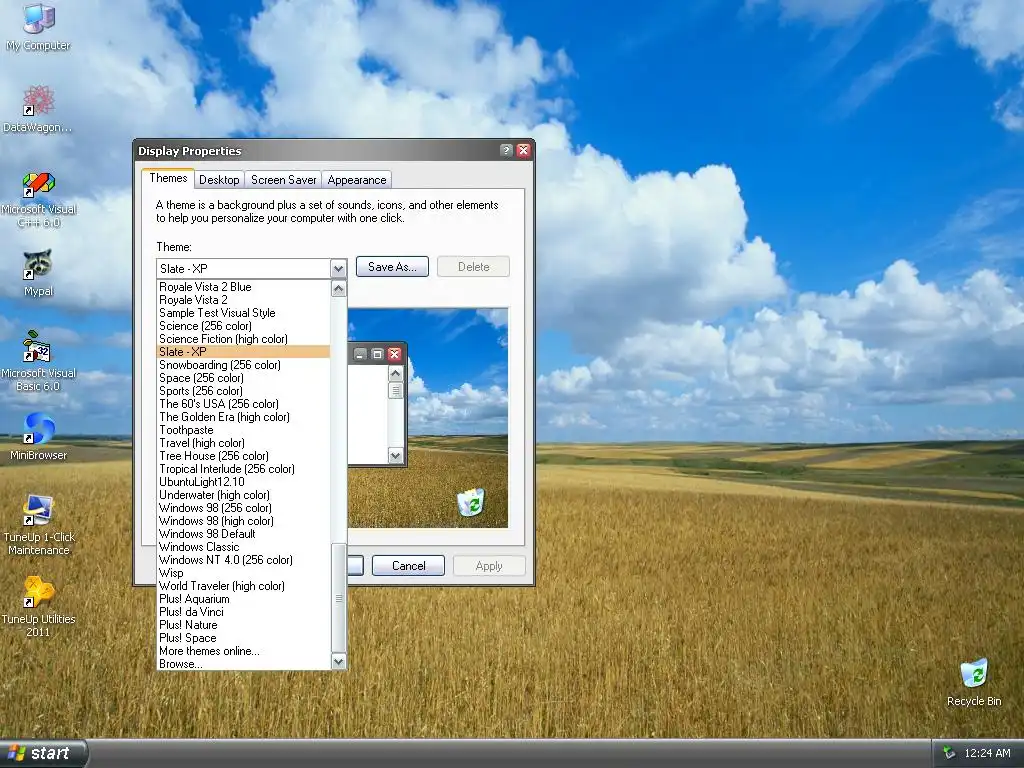Image resolution: width=1024 pixels, height=768 pixels.
Task: Select The 60's USA (256 color)
Action: tap(243, 404)
